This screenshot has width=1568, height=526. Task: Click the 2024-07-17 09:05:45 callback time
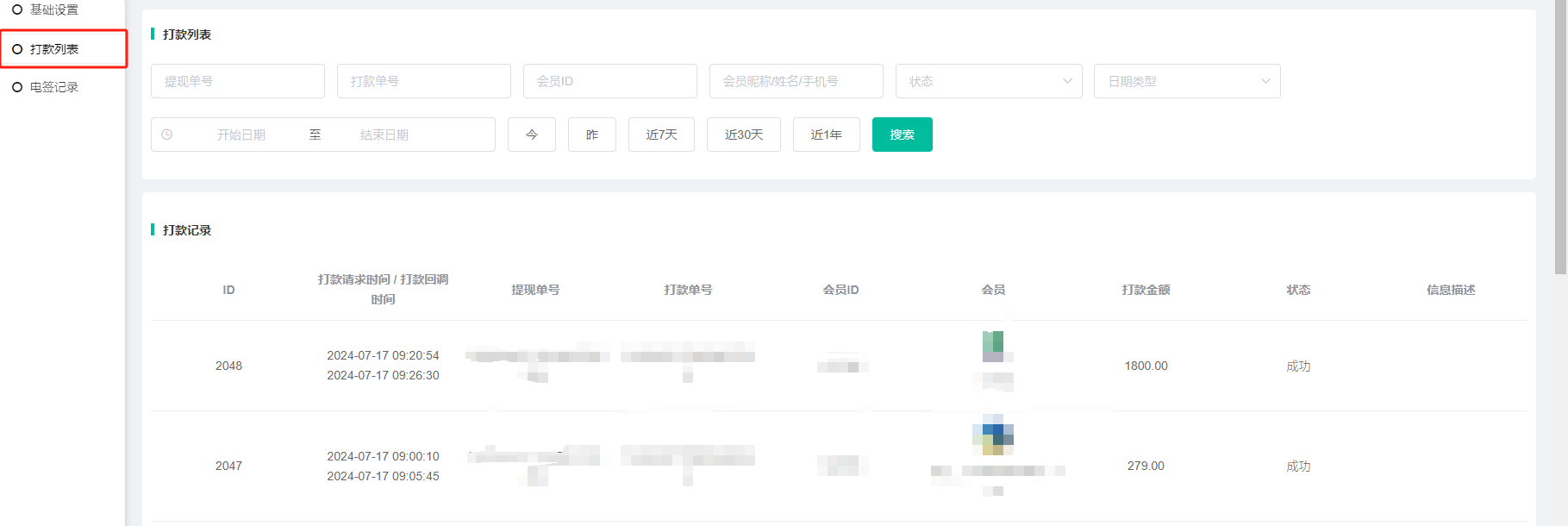coord(383,476)
